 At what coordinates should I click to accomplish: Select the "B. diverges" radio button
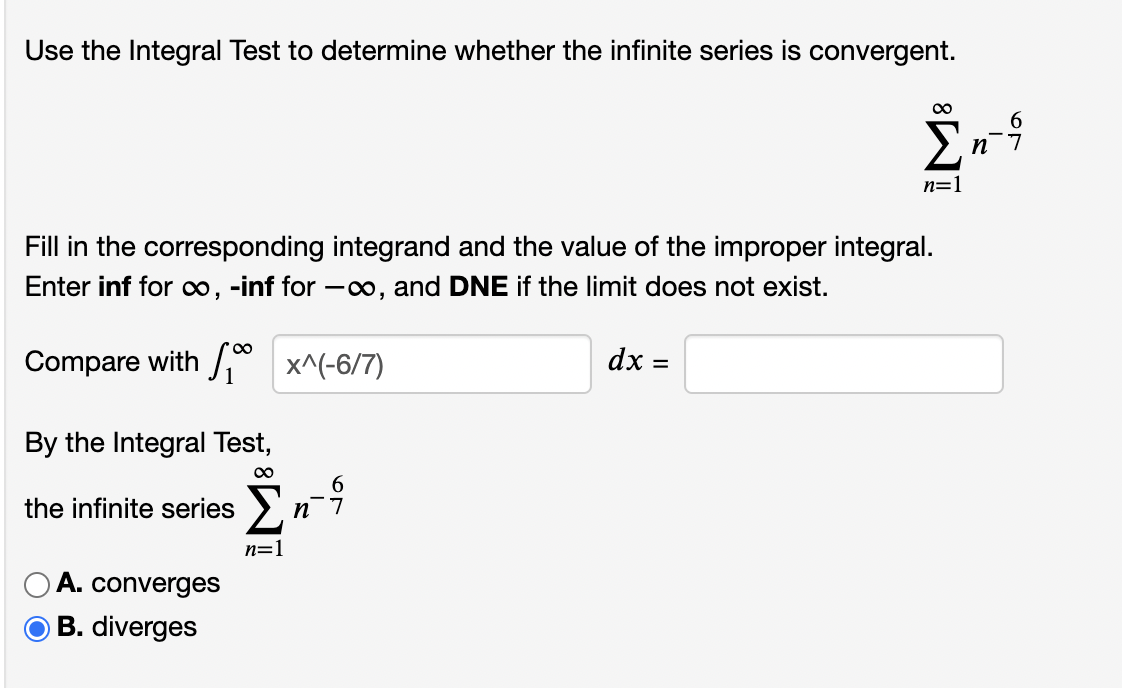coord(37,628)
